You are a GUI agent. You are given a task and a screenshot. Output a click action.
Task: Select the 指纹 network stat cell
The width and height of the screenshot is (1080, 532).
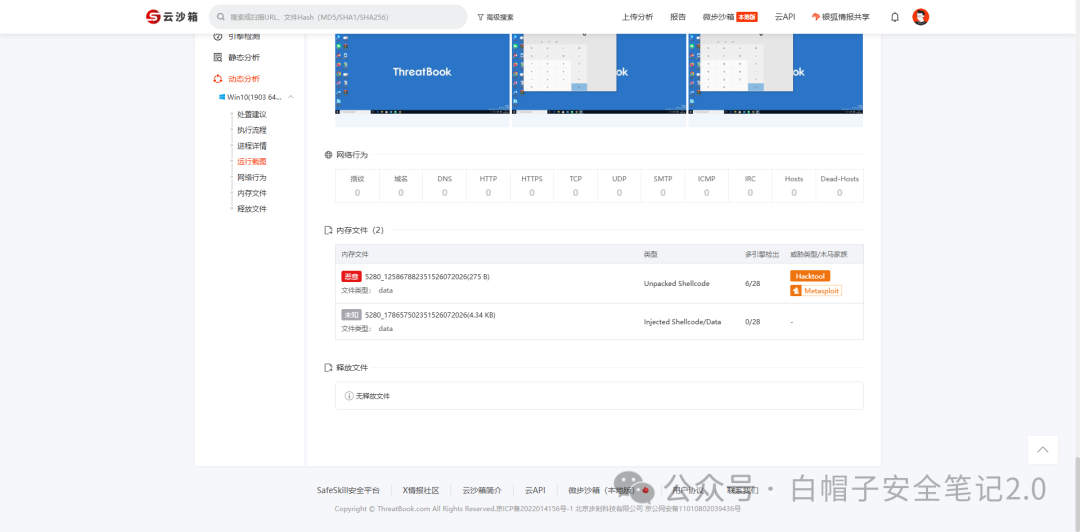point(357,185)
